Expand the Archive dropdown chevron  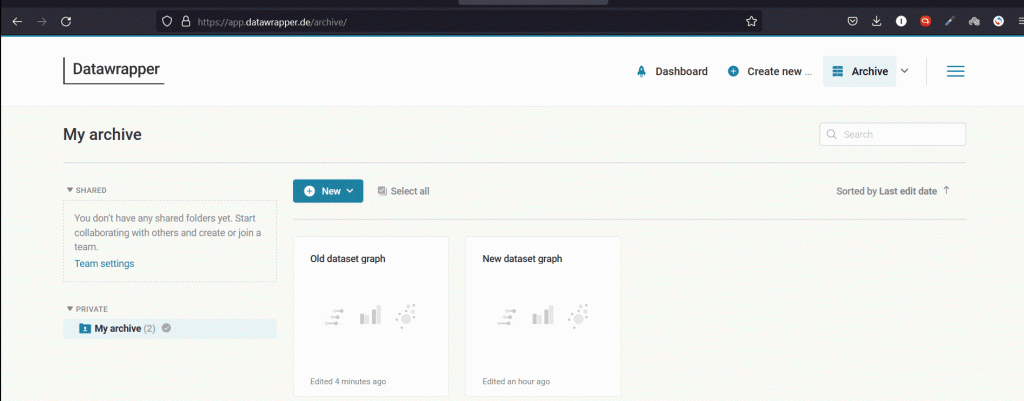pos(905,71)
